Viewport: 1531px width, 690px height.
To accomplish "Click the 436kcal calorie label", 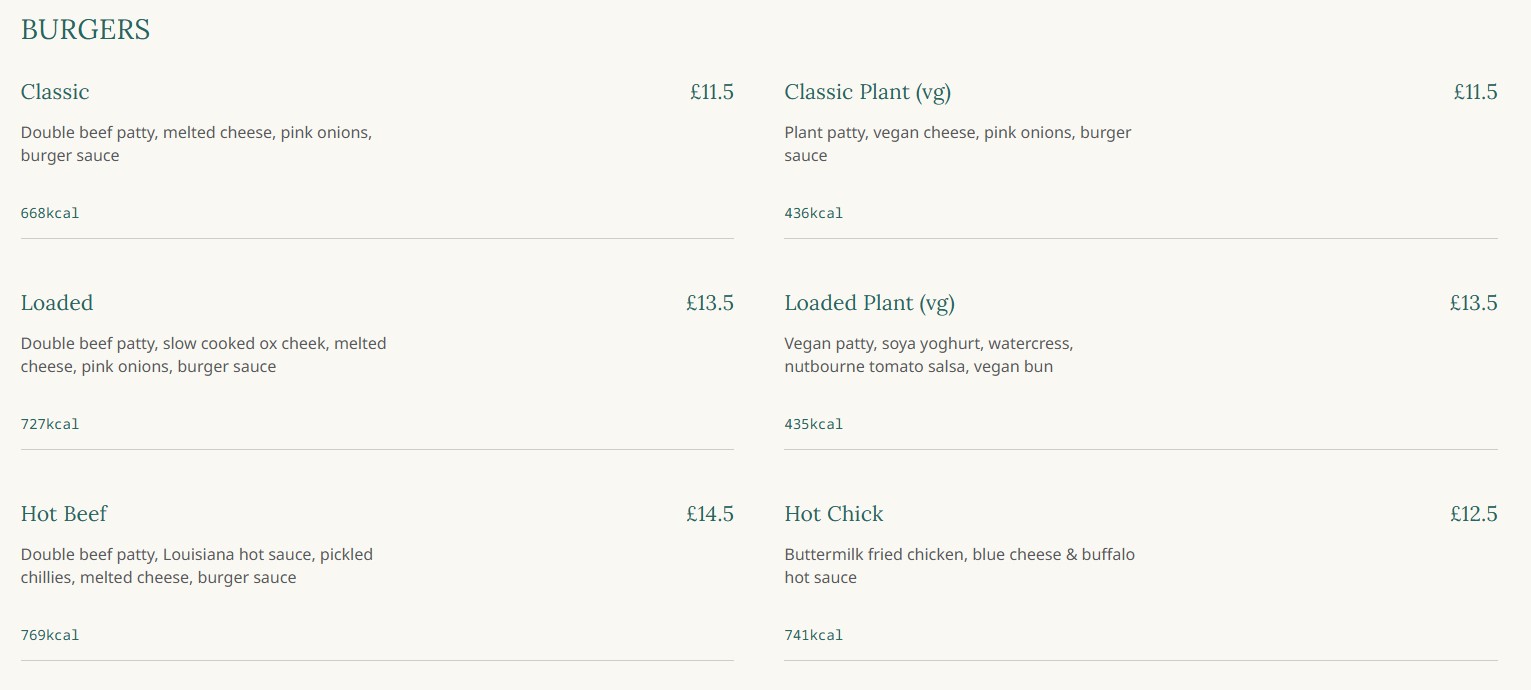I will [813, 213].
